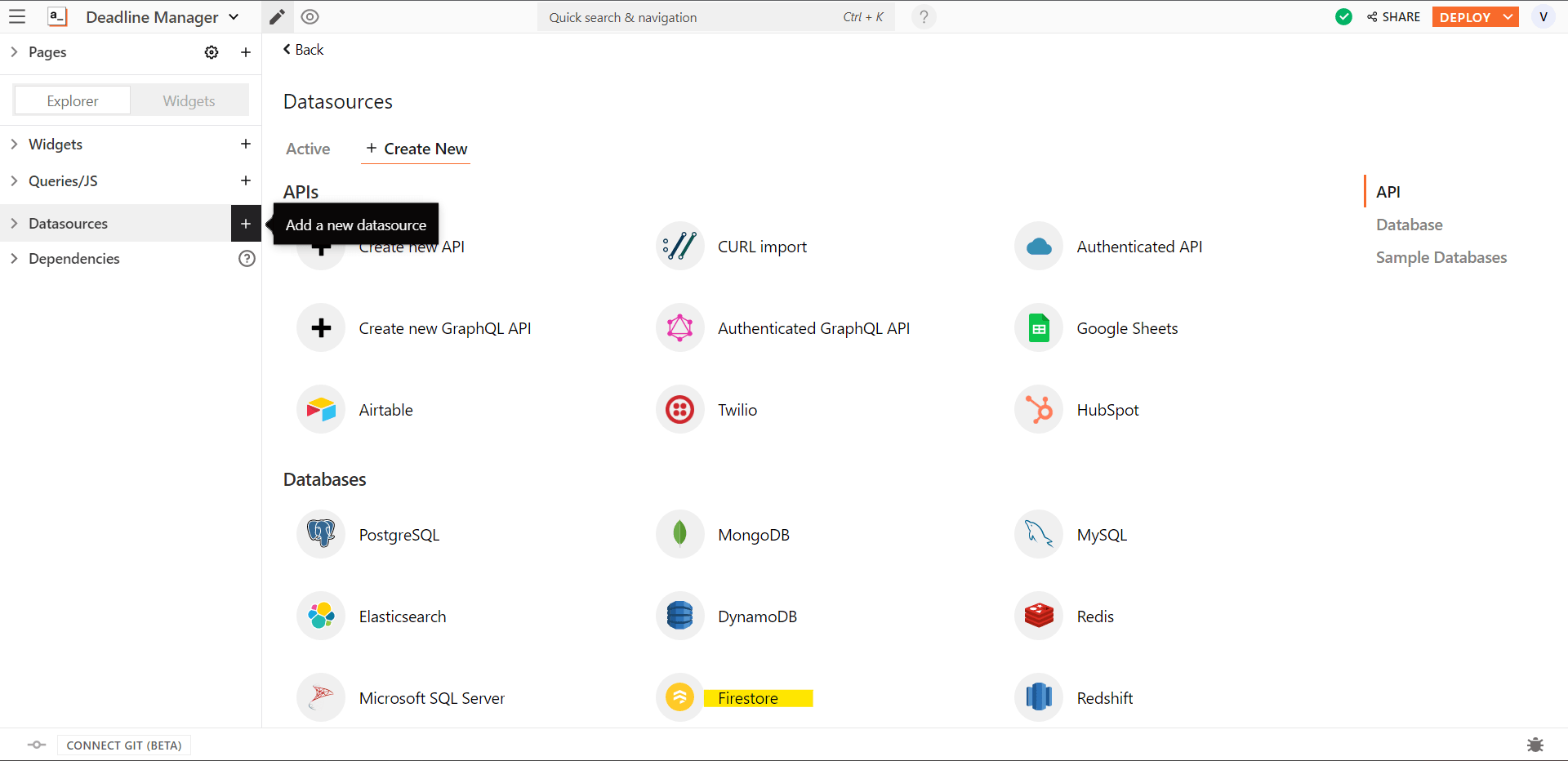Expand the Datasources tree section
Screen dimensions: 1568x761
[14, 224]
